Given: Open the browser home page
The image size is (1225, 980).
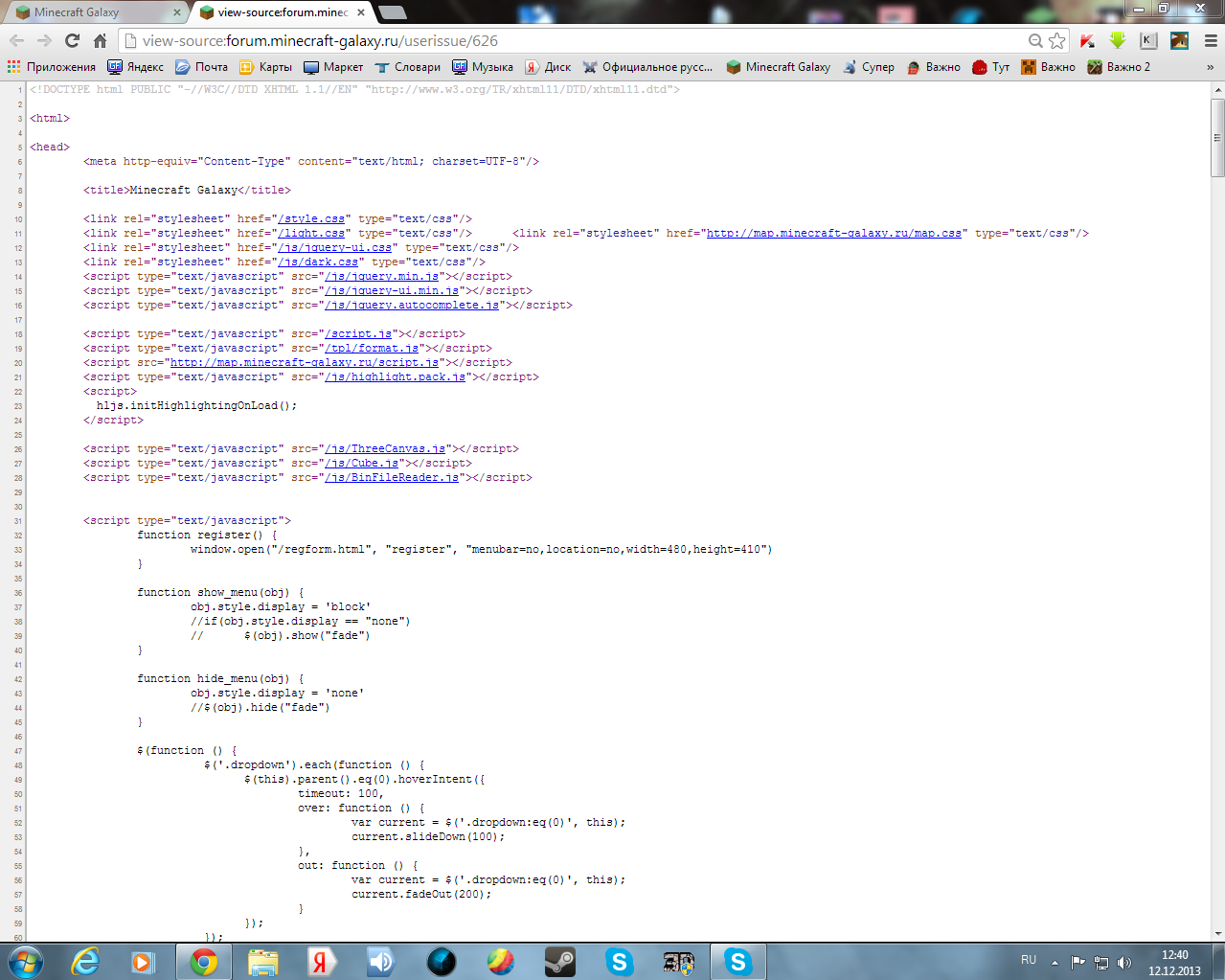Looking at the screenshot, I should [100, 40].
